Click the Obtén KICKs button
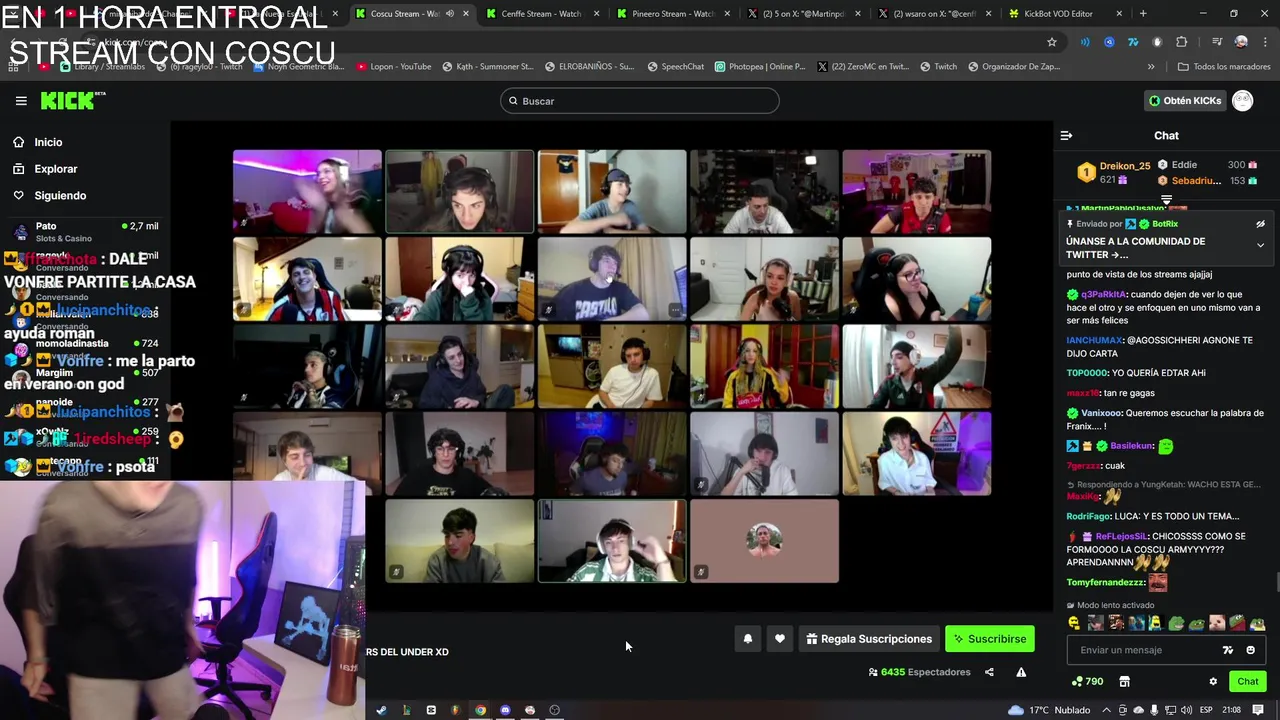The image size is (1280, 720). (1185, 101)
